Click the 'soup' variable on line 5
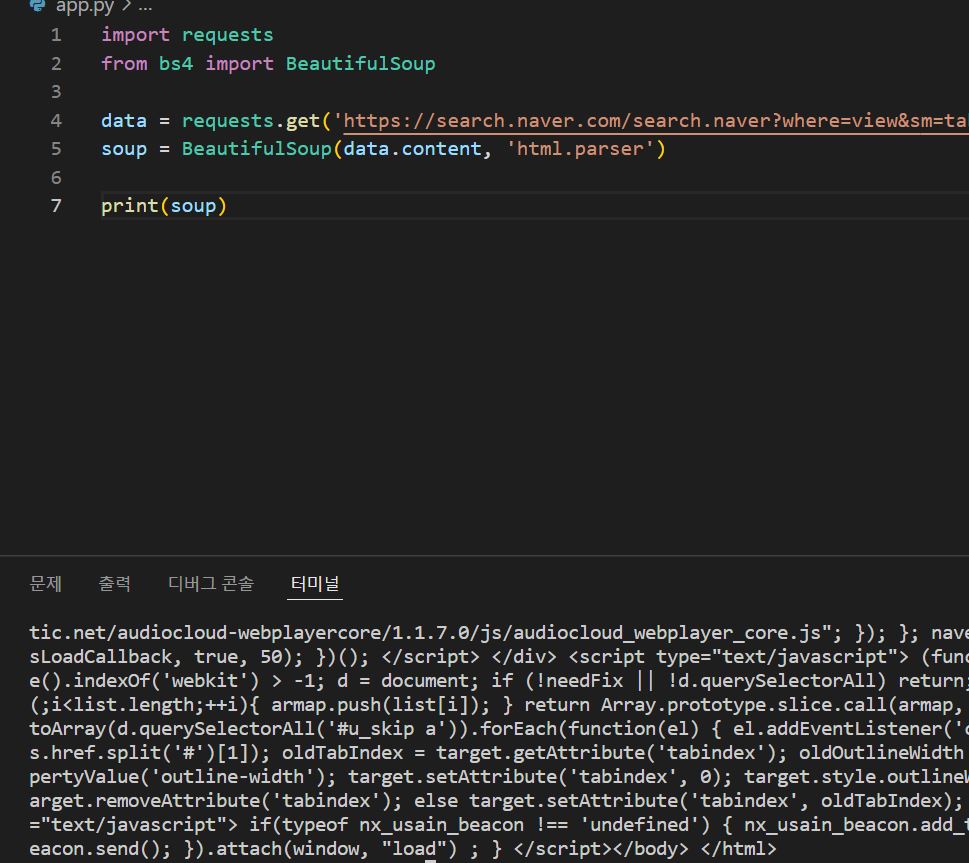969x863 pixels. (124, 149)
